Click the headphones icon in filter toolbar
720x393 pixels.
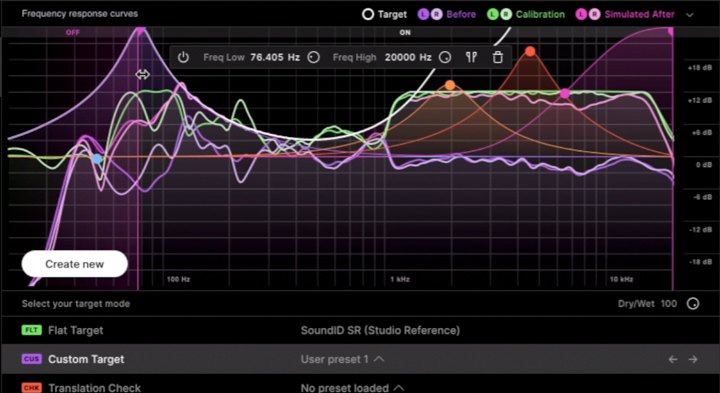(x=471, y=57)
